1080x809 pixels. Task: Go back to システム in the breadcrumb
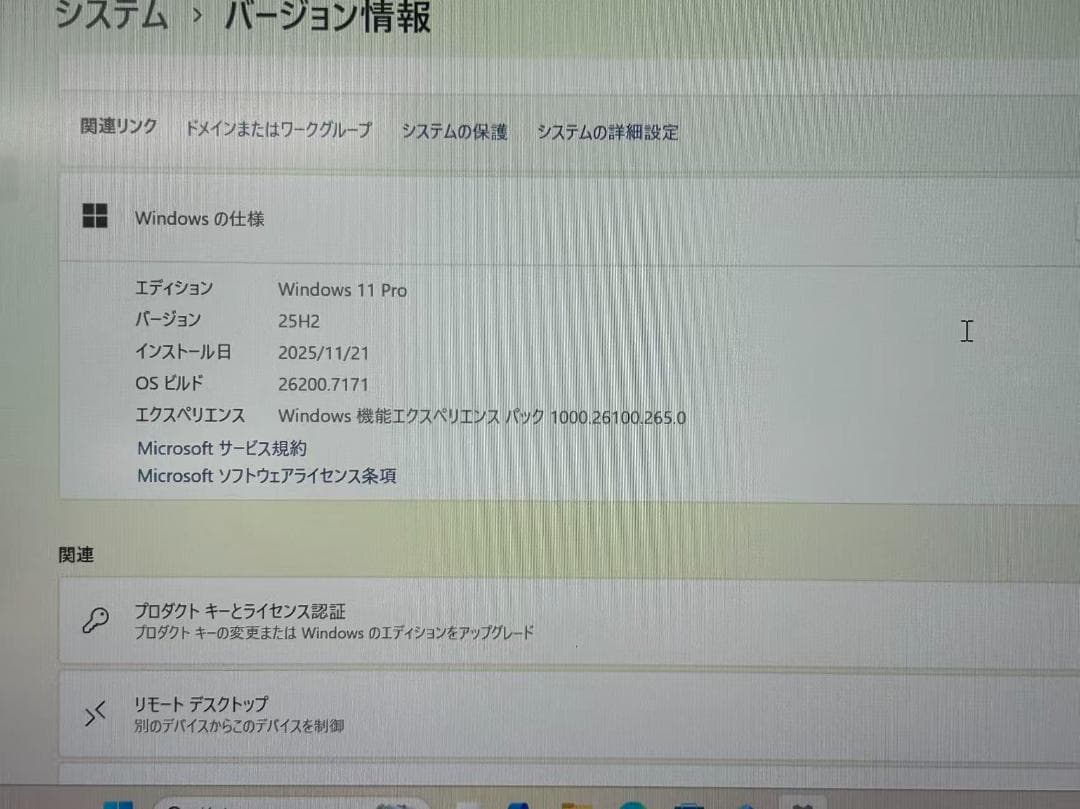click(111, 14)
